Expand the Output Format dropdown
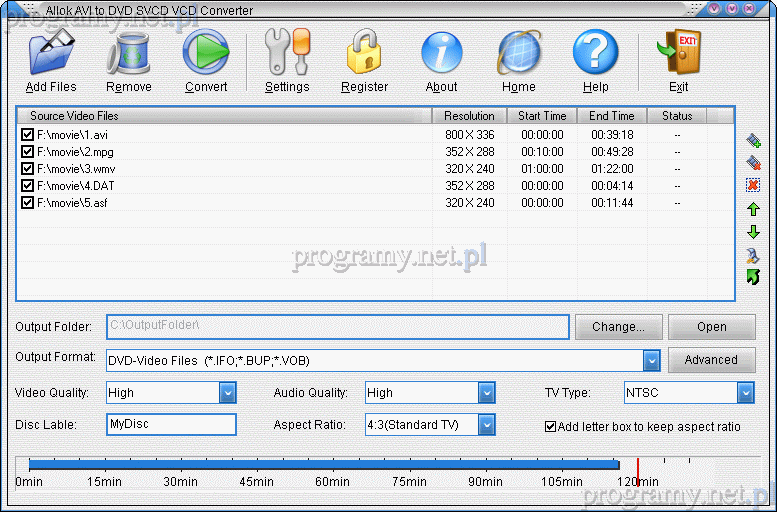Image resolution: width=777 pixels, height=512 pixels. click(651, 360)
